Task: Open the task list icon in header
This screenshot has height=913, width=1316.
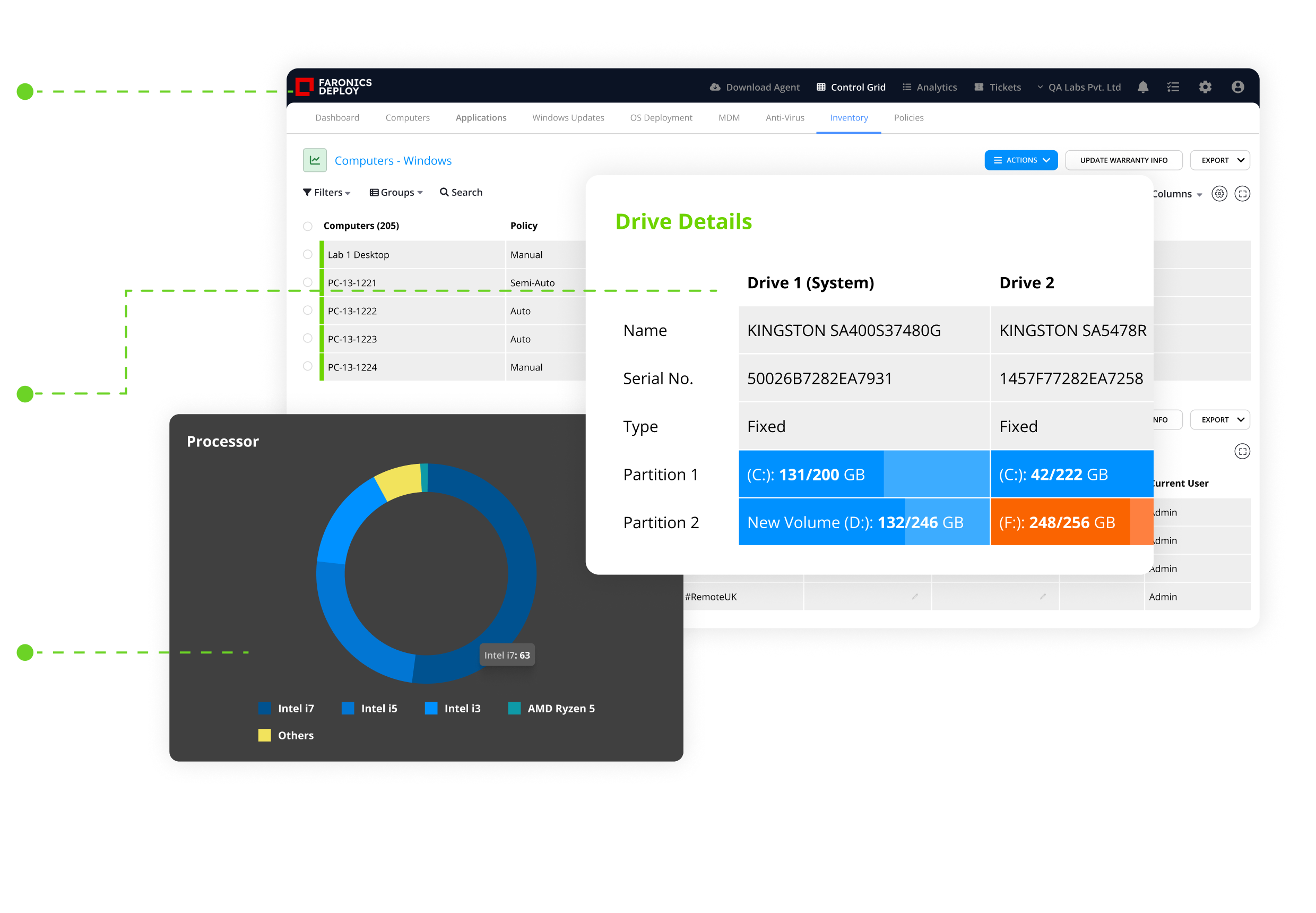Action: pos(1172,87)
